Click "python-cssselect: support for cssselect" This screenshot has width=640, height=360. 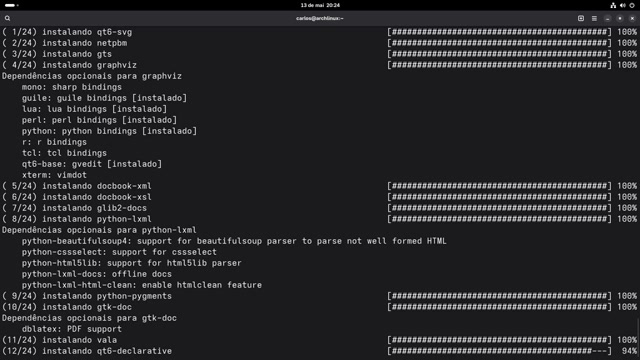[119, 252]
